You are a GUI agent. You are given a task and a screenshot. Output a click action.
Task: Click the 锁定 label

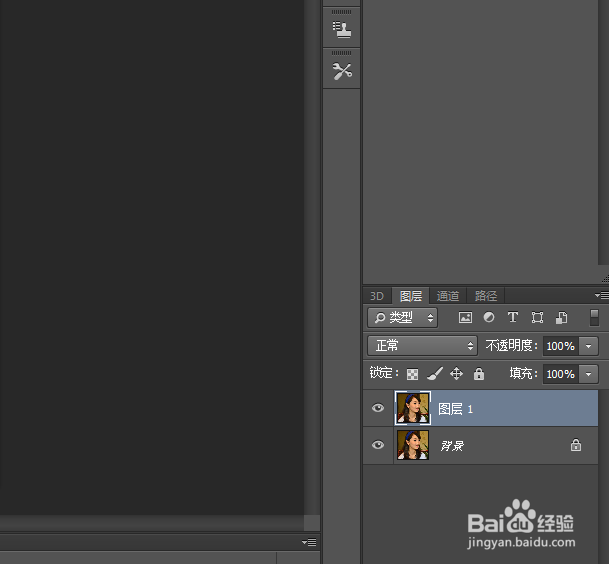tap(384, 373)
